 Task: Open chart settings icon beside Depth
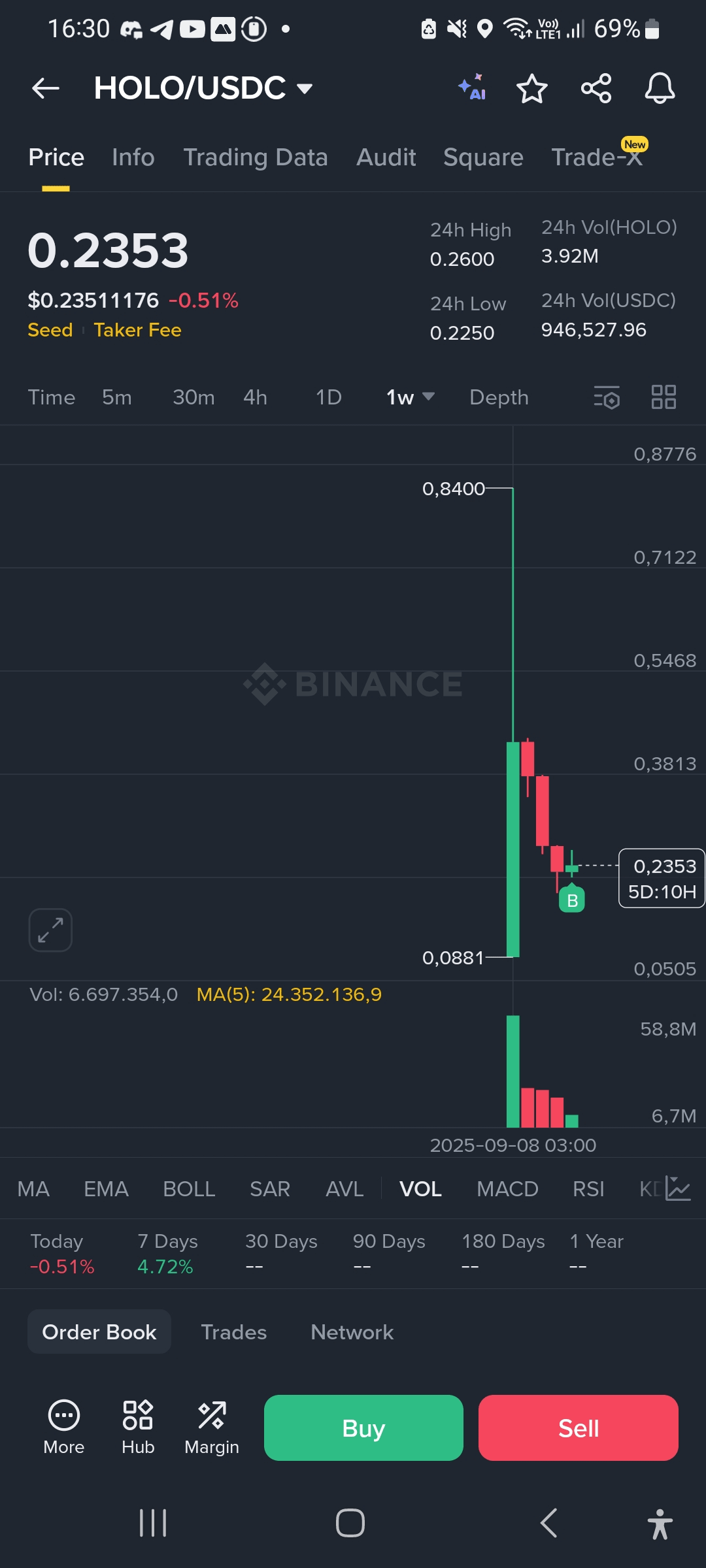coord(607,397)
